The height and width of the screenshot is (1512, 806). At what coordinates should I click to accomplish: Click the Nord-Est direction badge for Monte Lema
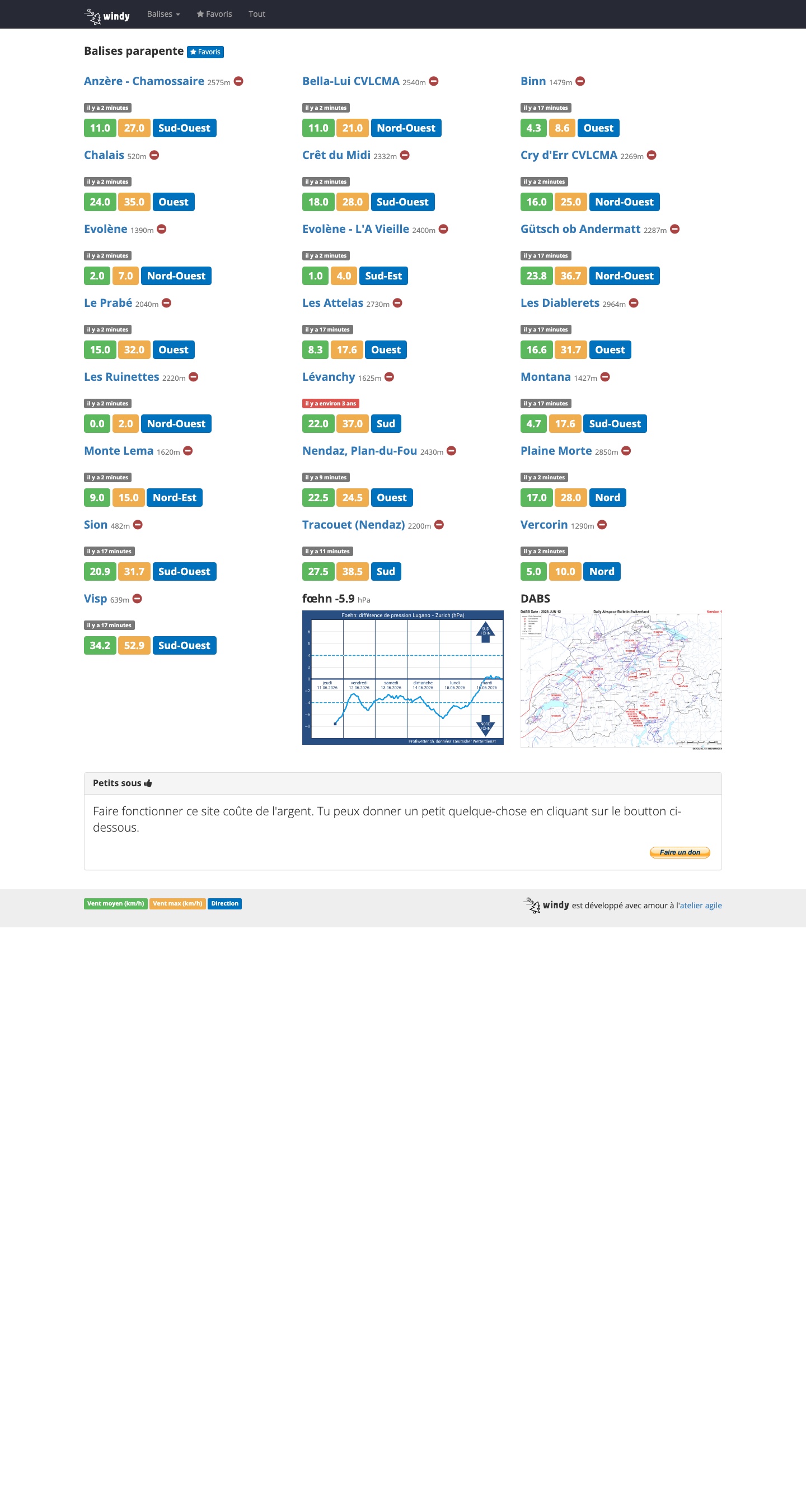[x=174, y=498]
